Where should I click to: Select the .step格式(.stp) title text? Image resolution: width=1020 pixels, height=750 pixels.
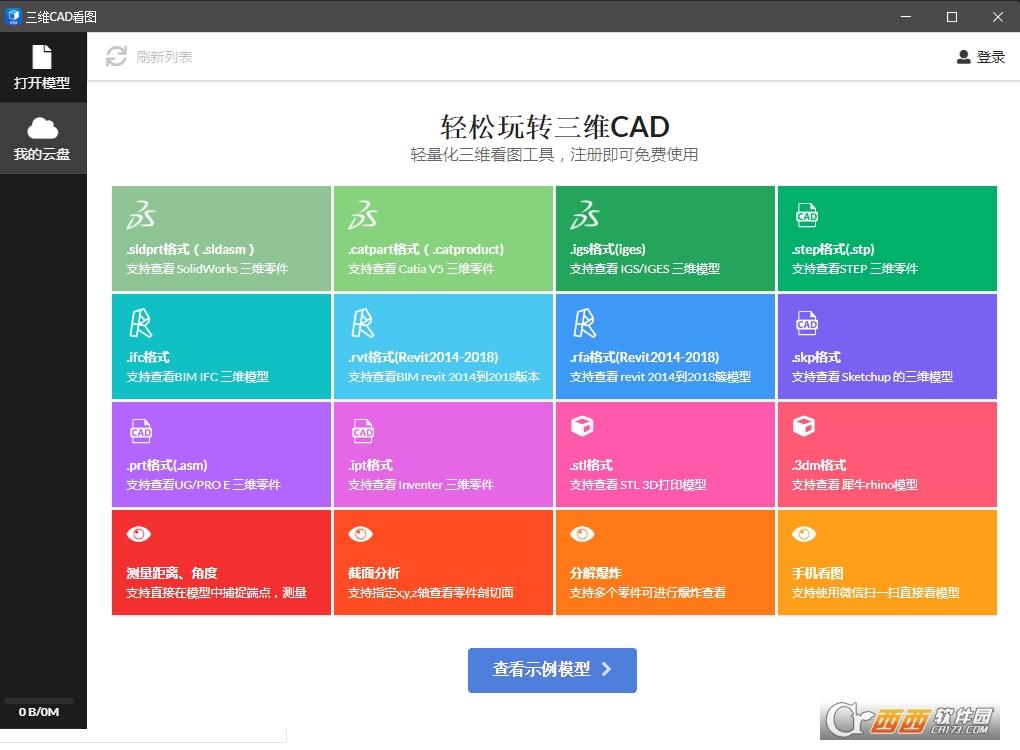(833, 249)
